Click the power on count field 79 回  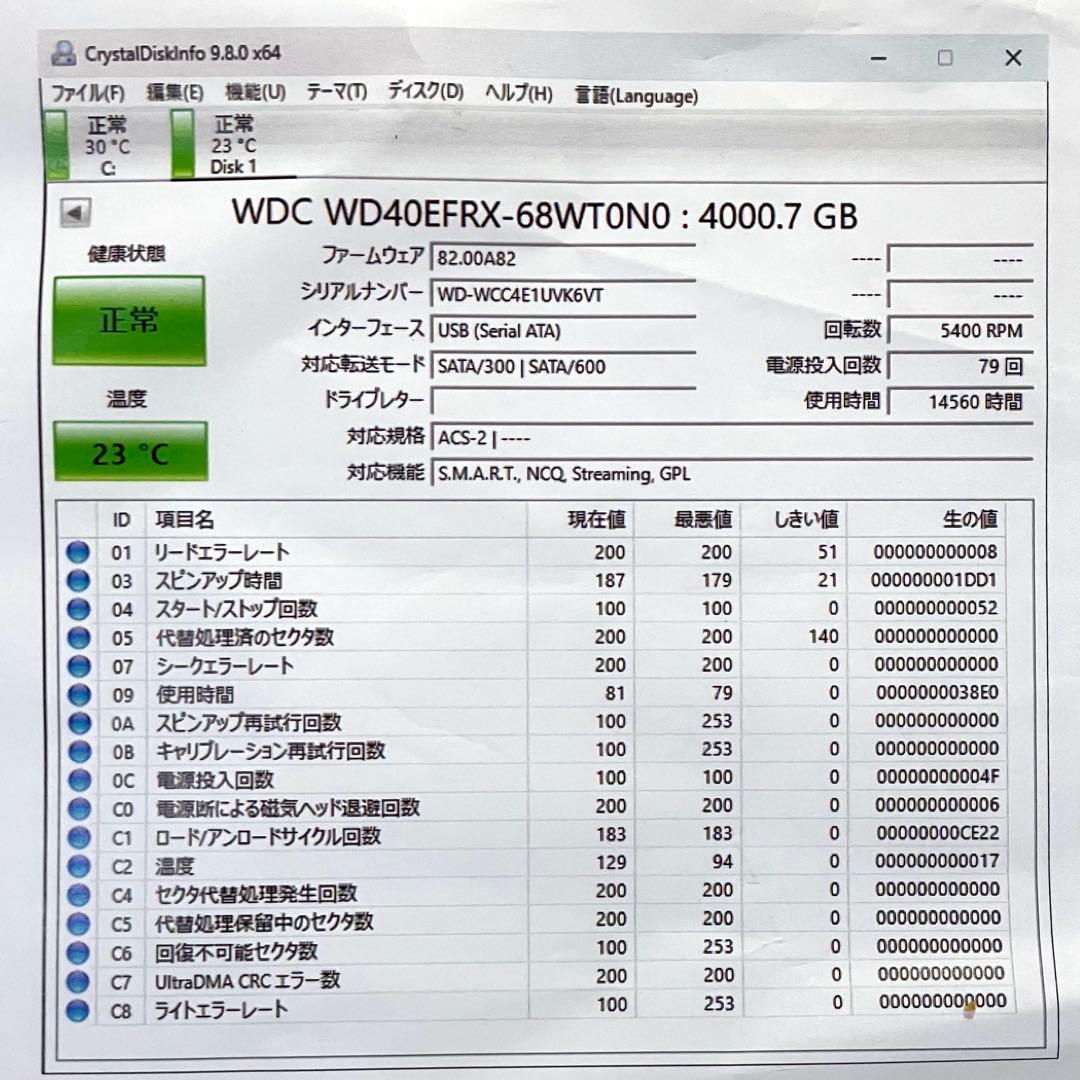point(960,366)
